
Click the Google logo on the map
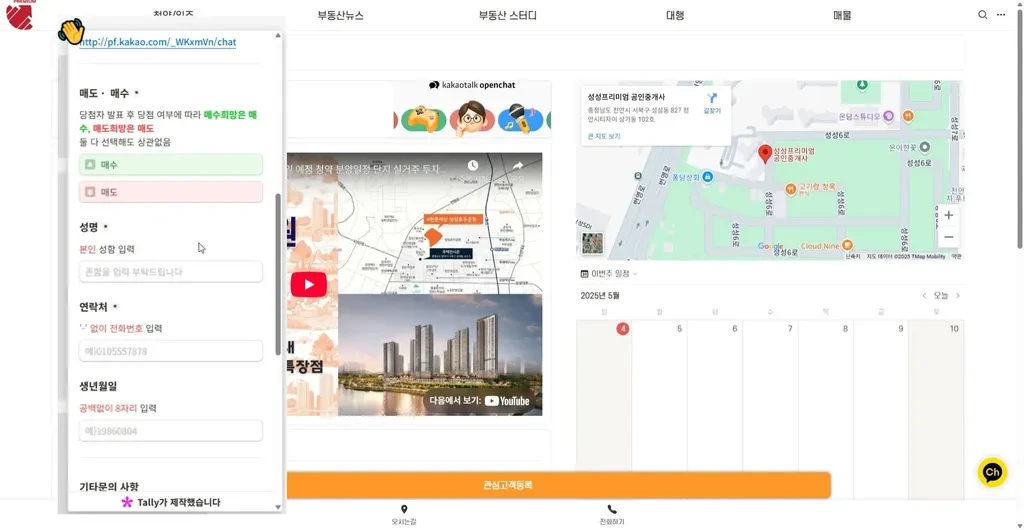tap(771, 247)
